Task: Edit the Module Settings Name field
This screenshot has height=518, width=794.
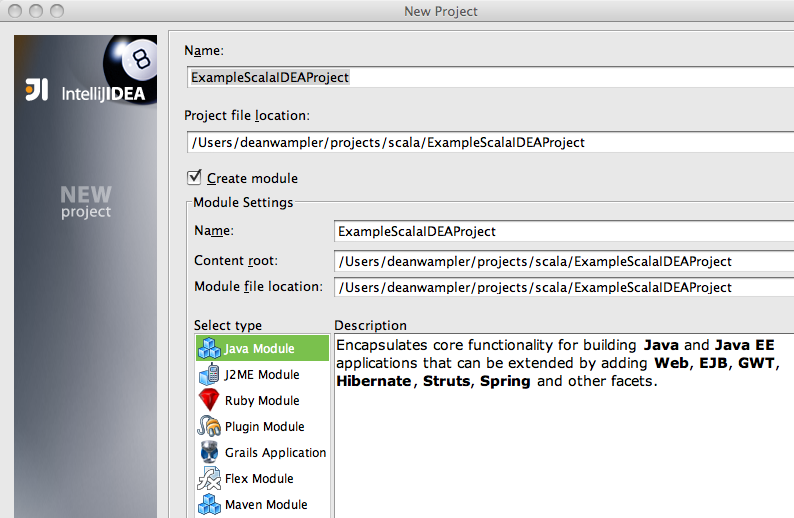Action: point(564,231)
